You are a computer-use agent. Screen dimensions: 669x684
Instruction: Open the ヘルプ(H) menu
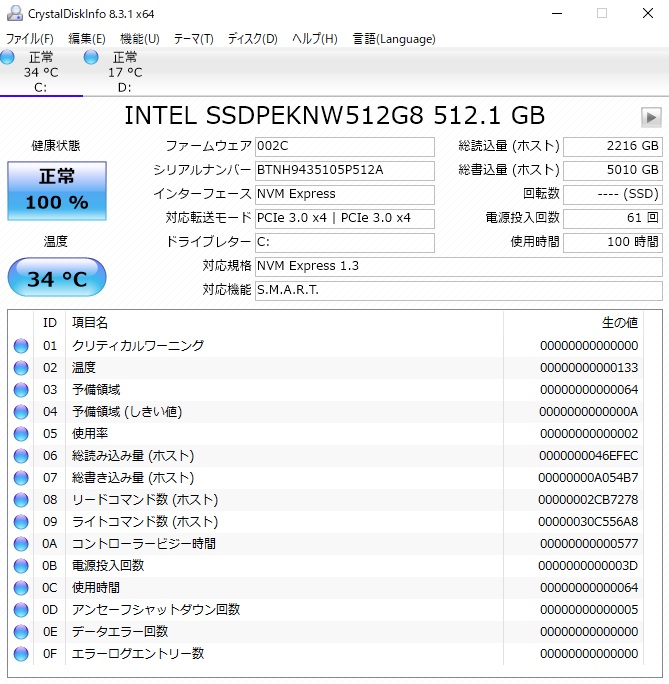coord(314,39)
